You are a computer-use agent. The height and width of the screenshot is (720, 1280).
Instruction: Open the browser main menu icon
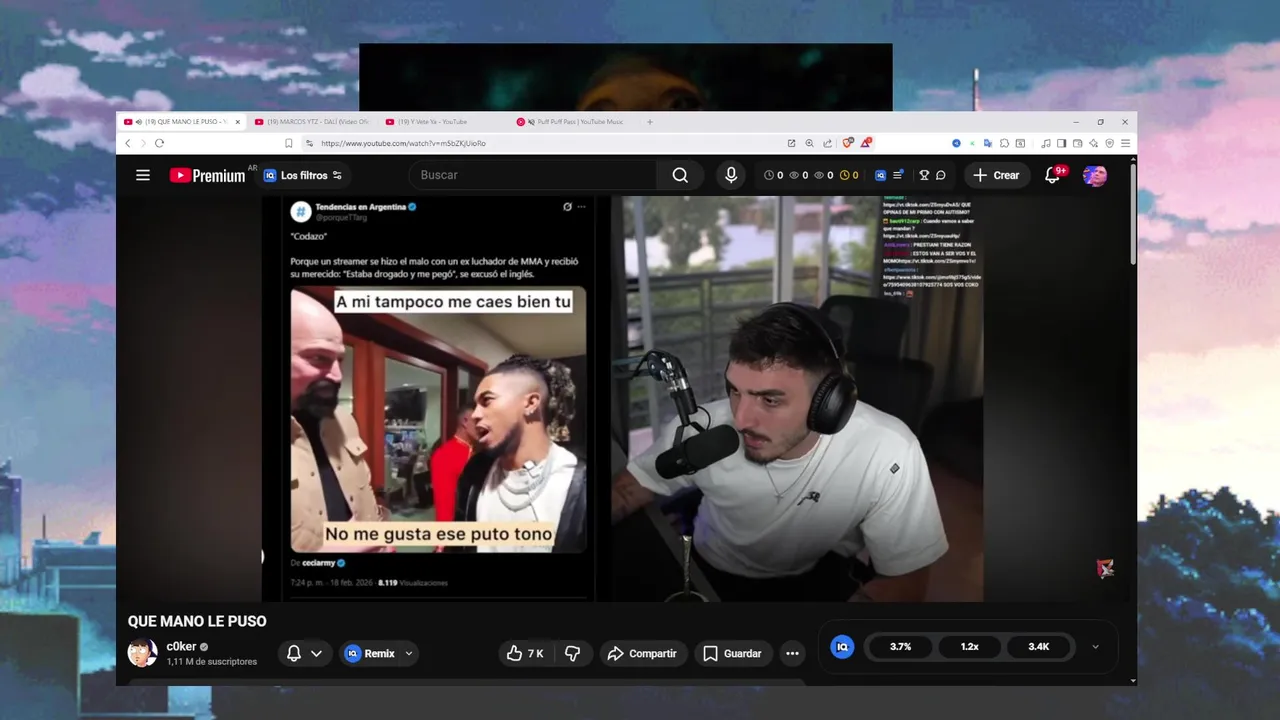tap(1125, 143)
